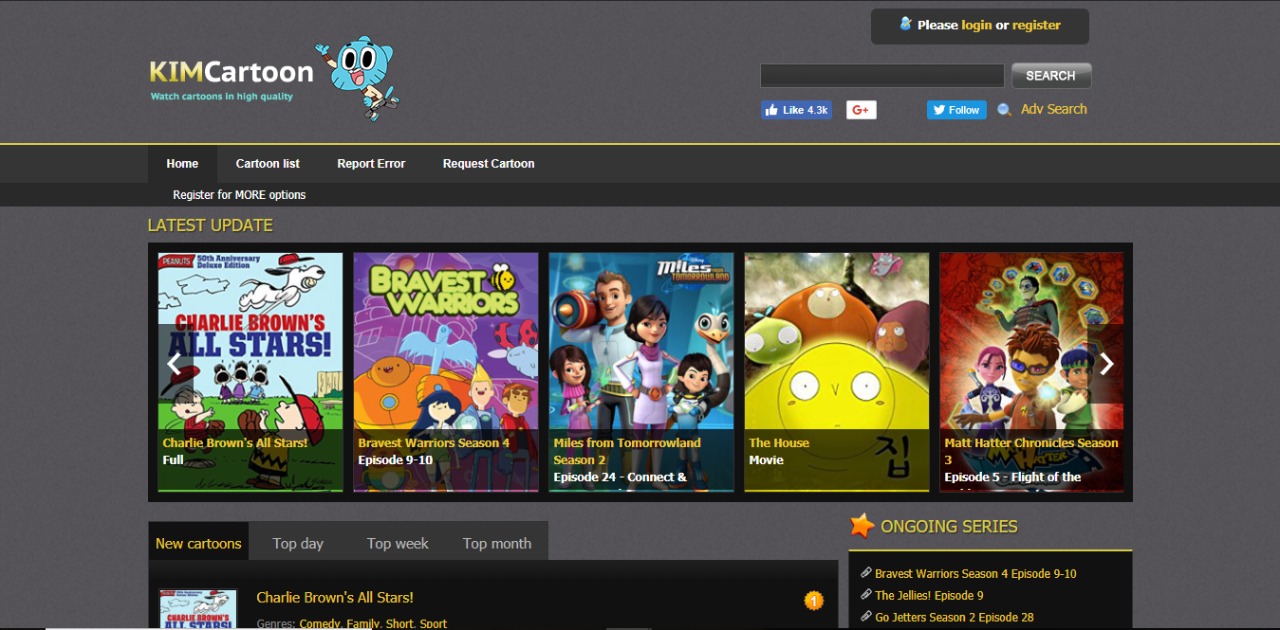Click 'Episode 9-10' caption under Bravest Warriors
This screenshot has height=630, width=1280.
(x=395, y=460)
